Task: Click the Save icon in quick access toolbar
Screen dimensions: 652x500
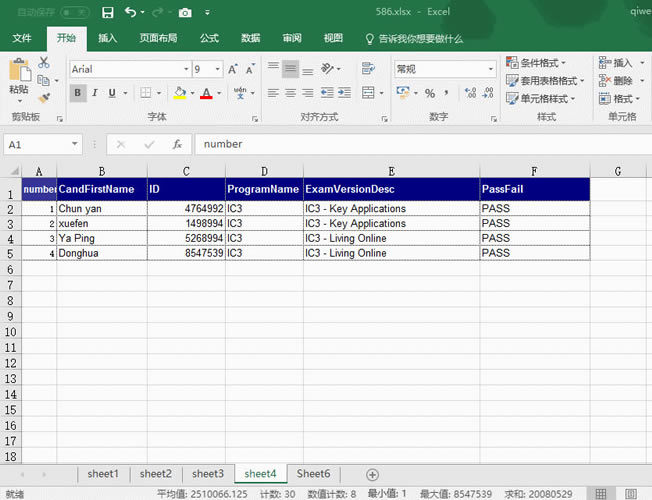Action: tap(107, 13)
